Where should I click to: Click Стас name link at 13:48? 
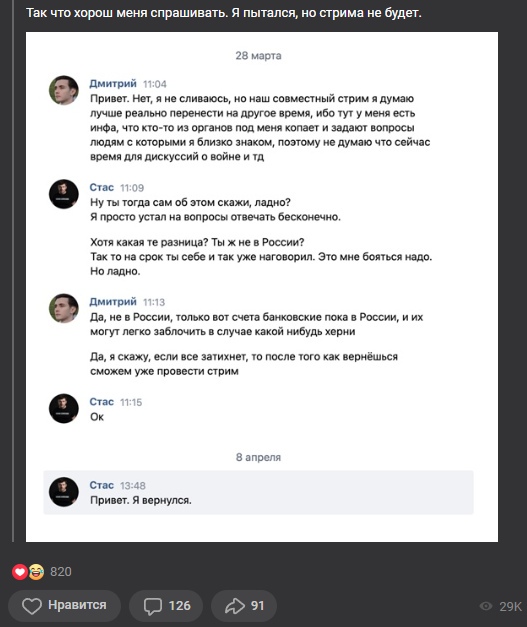pyautogui.click(x=102, y=485)
